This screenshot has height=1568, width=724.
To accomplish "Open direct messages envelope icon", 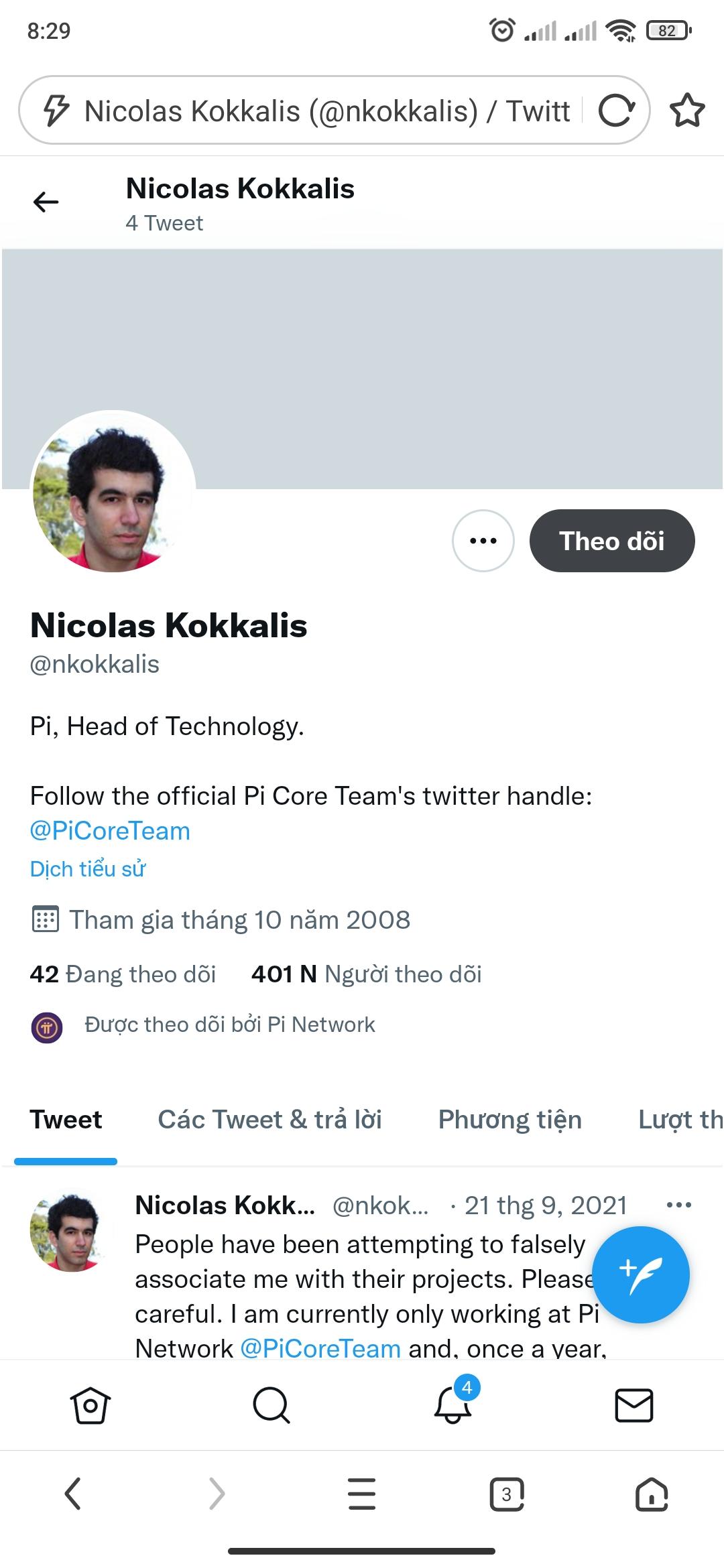I will 633,1404.
